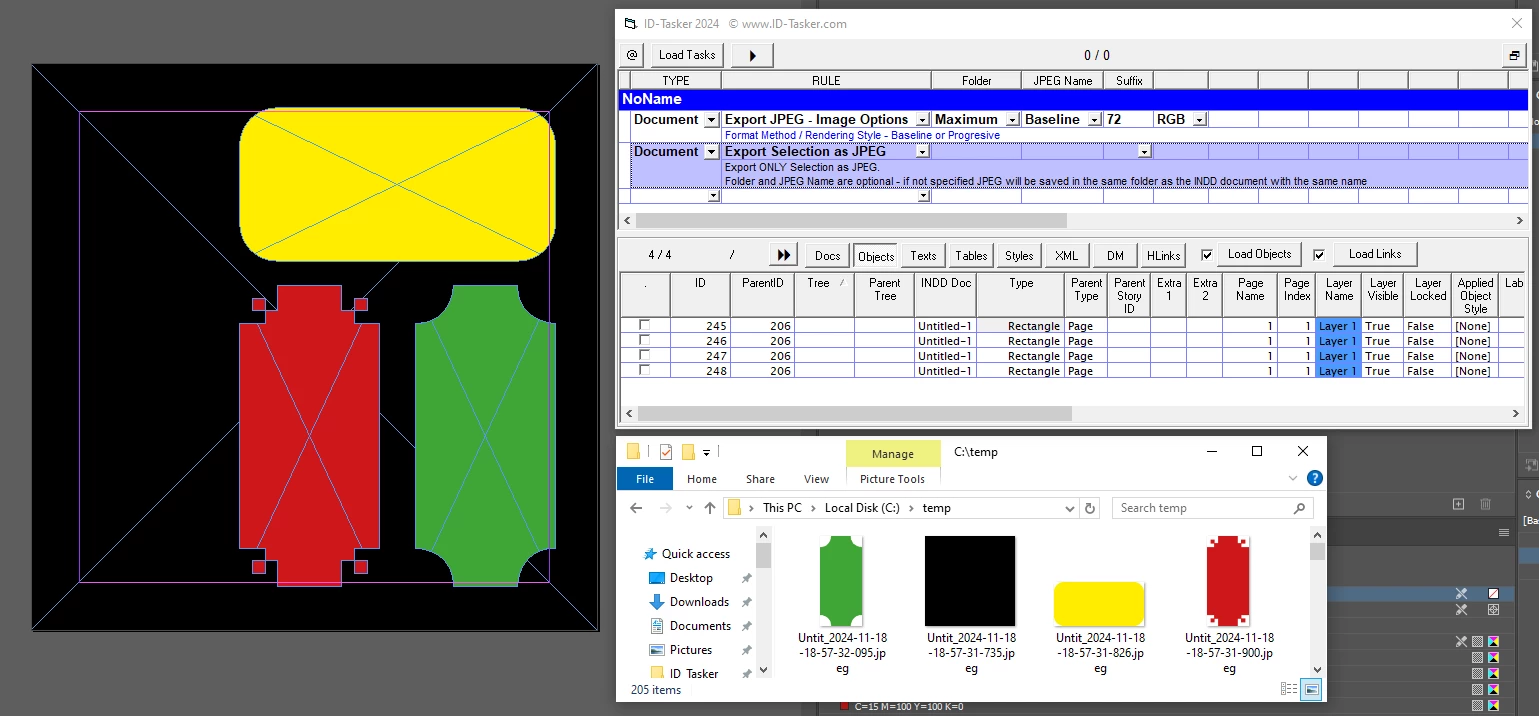Screen dimensions: 1539x716
Task: Open the Home ribbon tab
Action: pos(702,479)
